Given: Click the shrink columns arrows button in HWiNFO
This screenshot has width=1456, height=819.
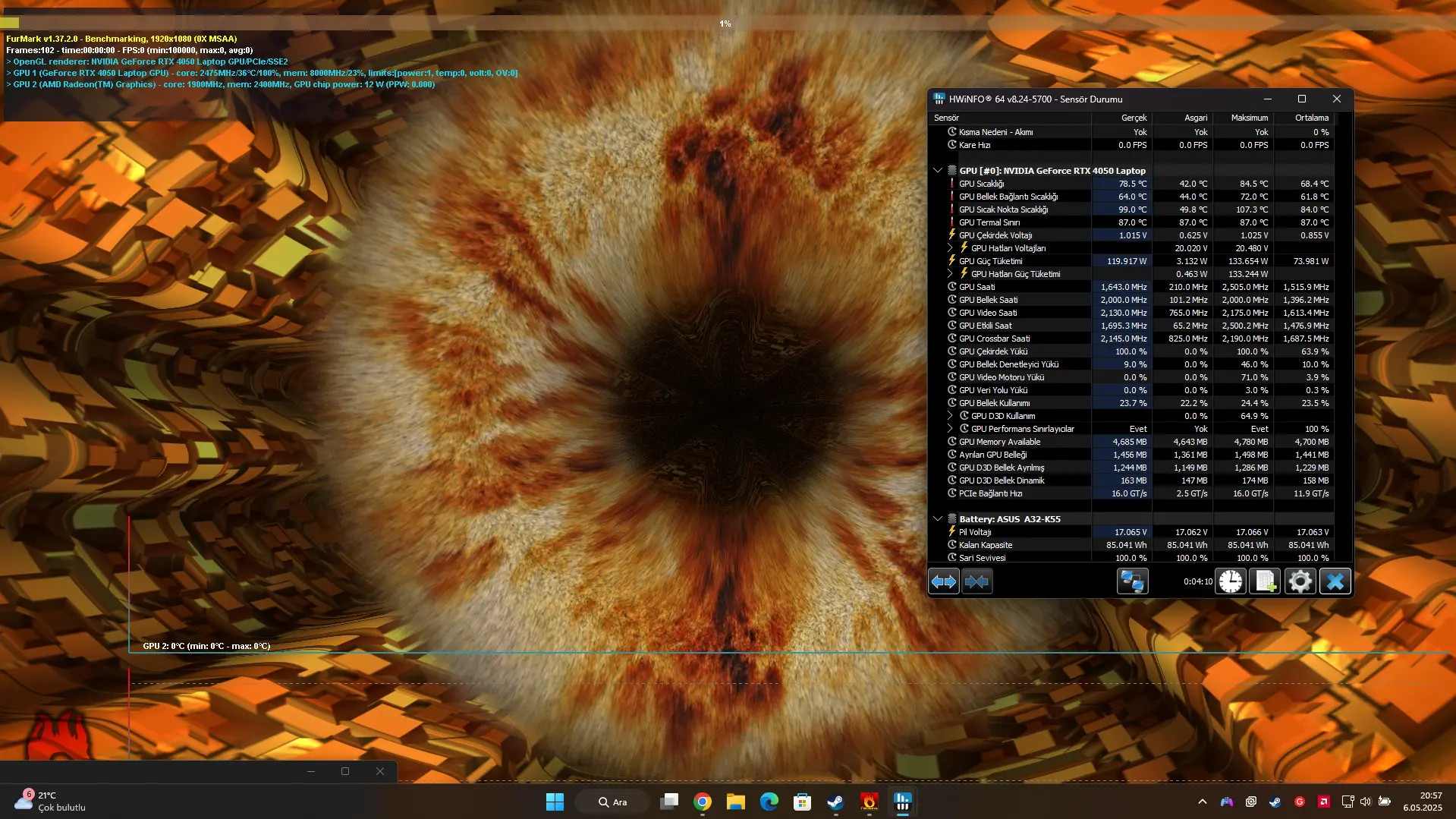Looking at the screenshot, I should [977, 581].
